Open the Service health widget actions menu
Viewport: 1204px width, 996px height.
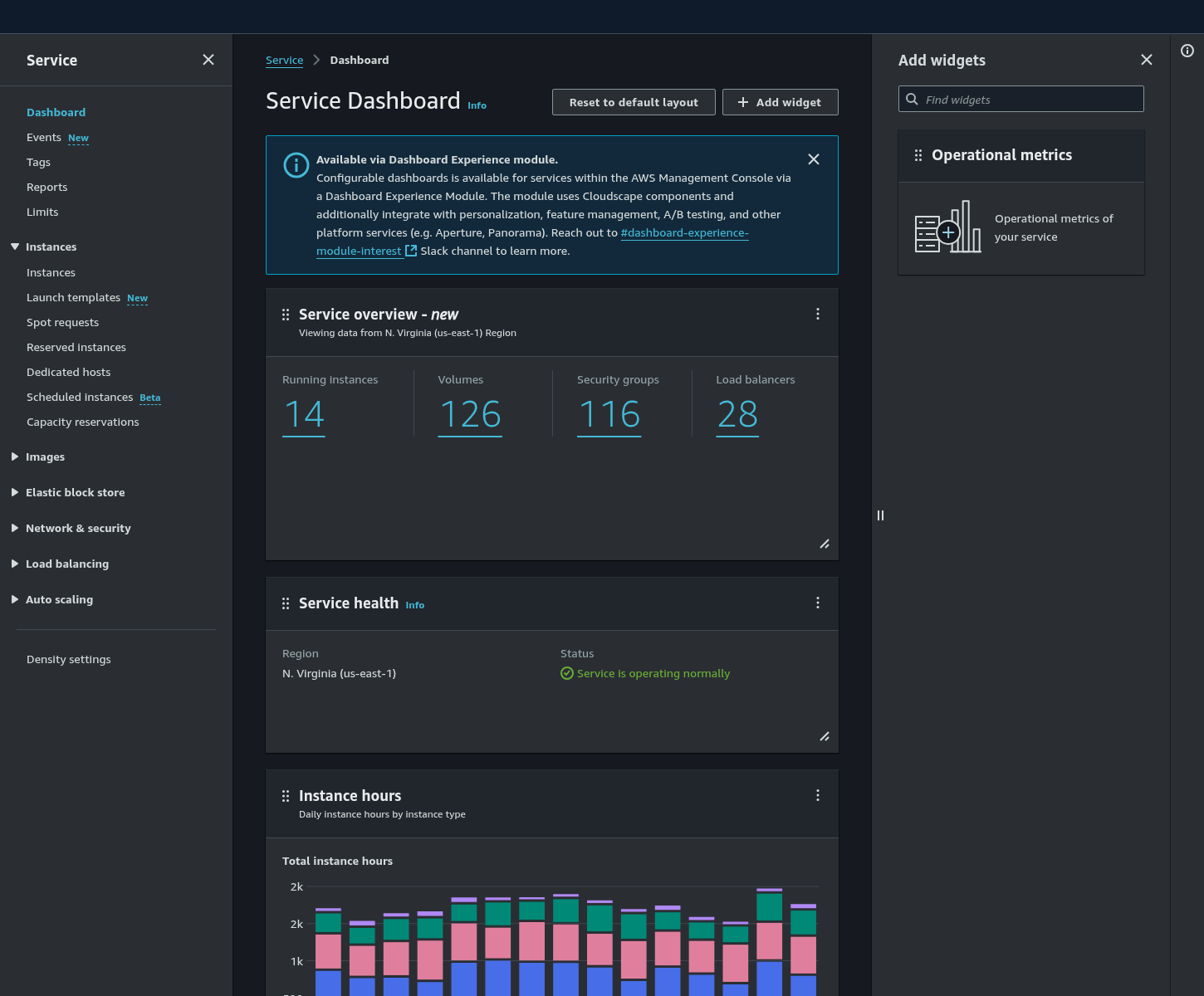click(x=817, y=603)
